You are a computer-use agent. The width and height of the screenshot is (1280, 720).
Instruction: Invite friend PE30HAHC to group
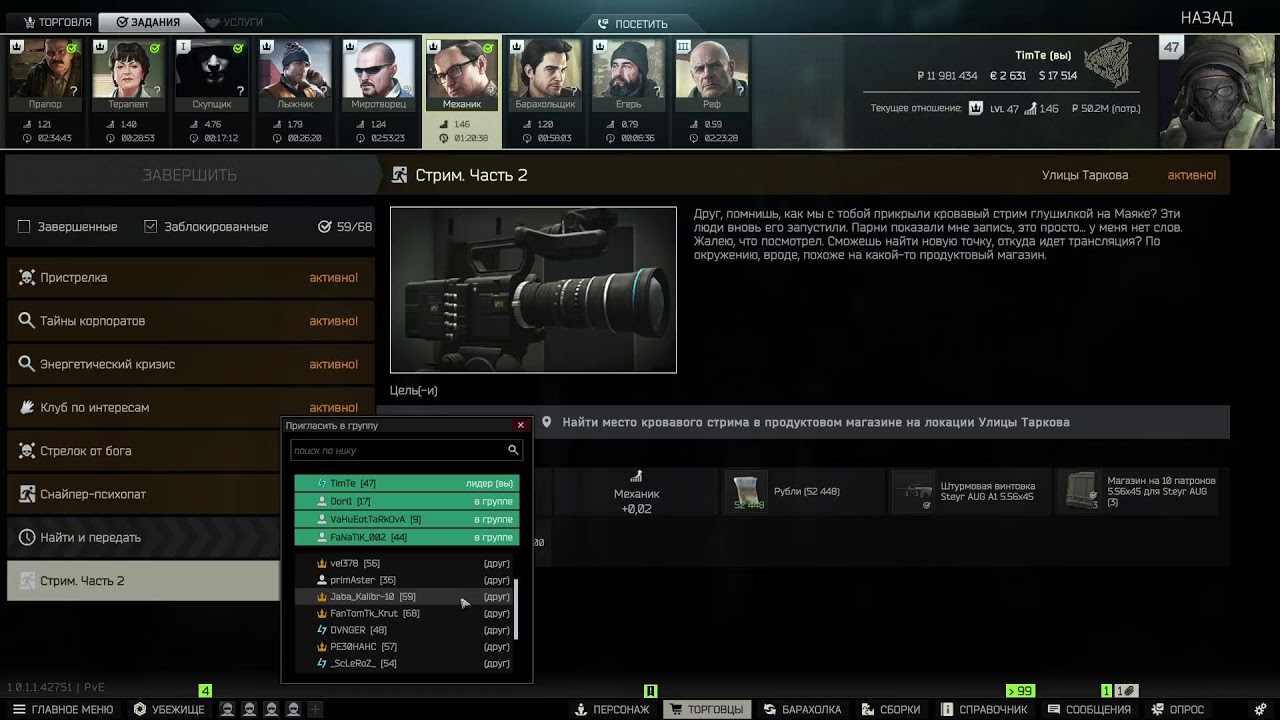pyautogui.click(x=405, y=647)
